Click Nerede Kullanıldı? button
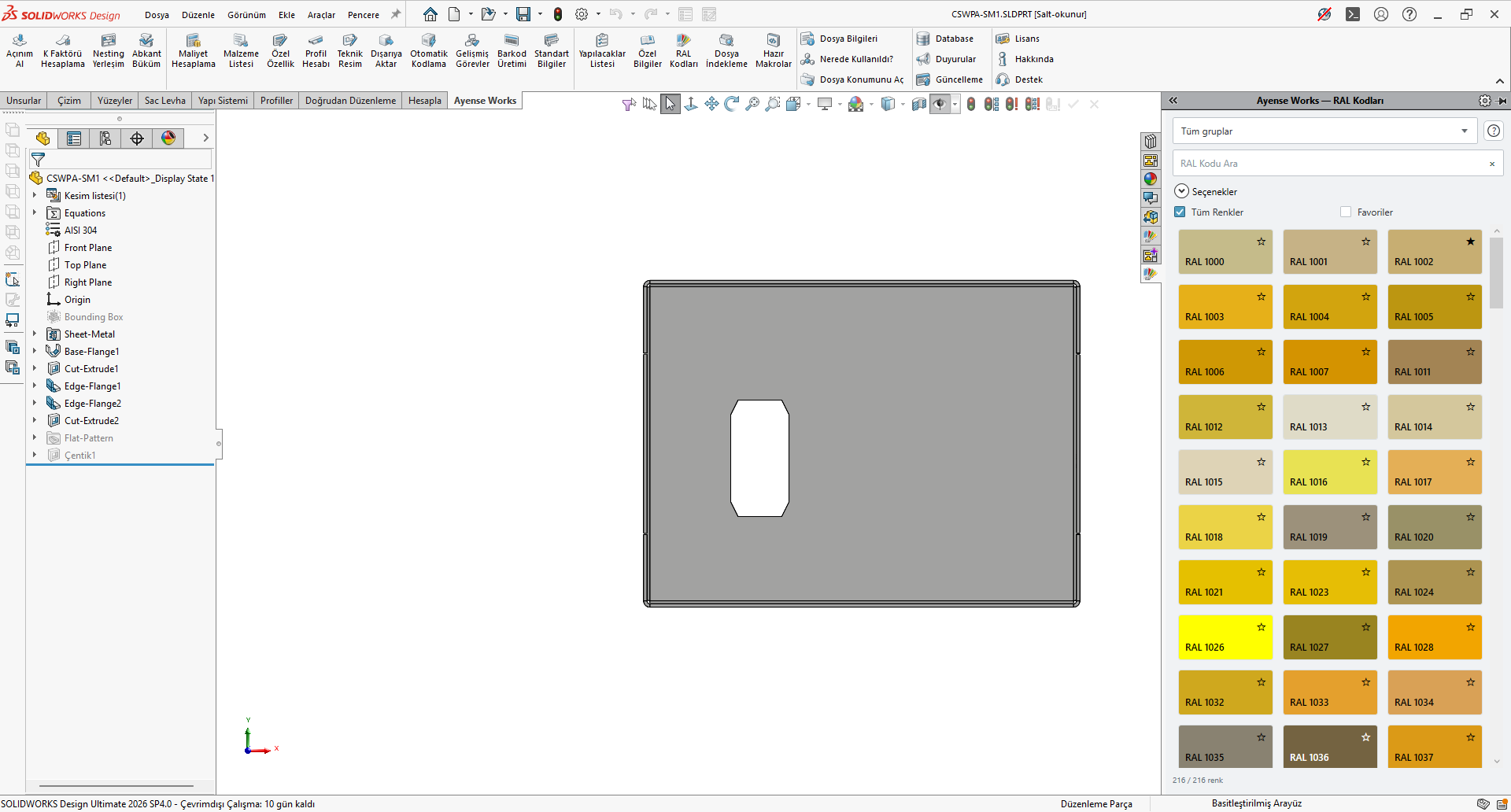The image size is (1511, 812). coord(847,59)
